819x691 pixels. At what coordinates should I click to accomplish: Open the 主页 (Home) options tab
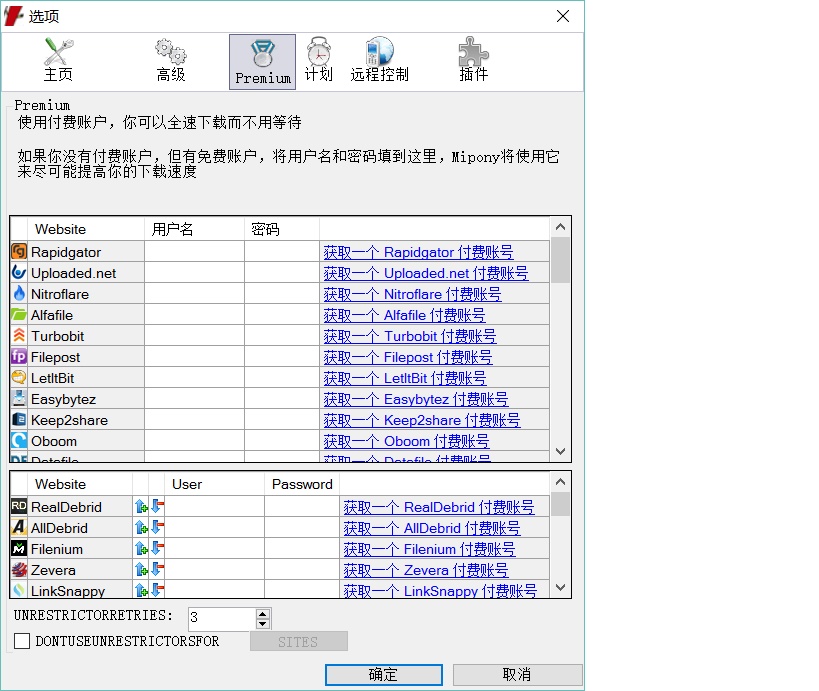click(x=58, y=62)
